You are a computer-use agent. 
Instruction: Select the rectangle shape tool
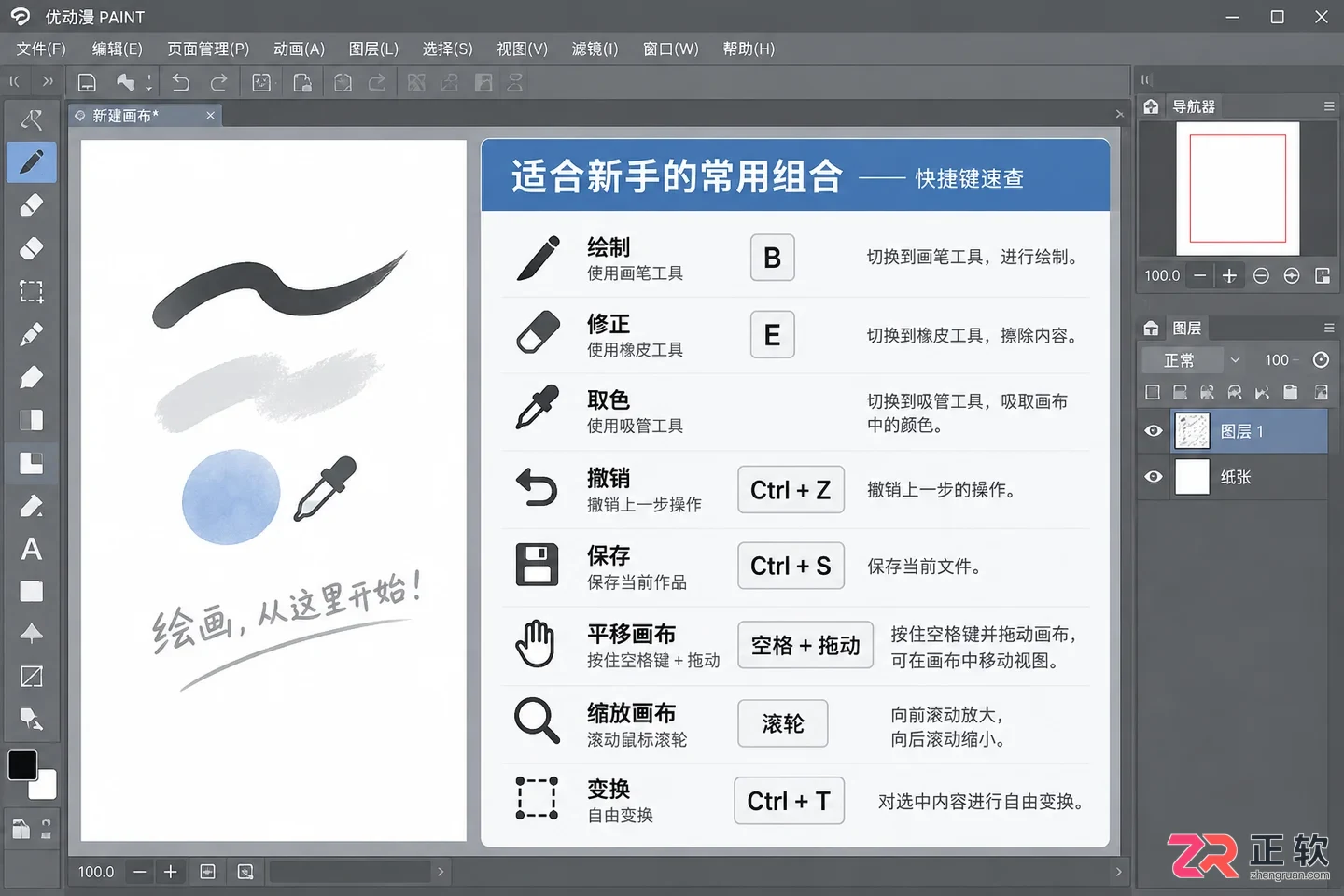tap(31, 592)
